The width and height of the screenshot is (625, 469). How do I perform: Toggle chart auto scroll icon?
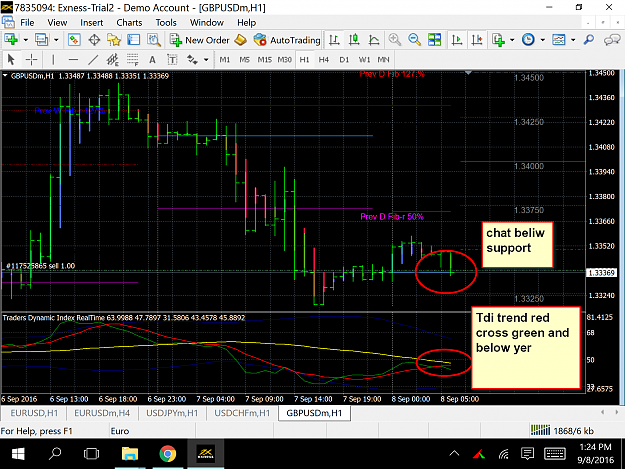pos(457,39)
